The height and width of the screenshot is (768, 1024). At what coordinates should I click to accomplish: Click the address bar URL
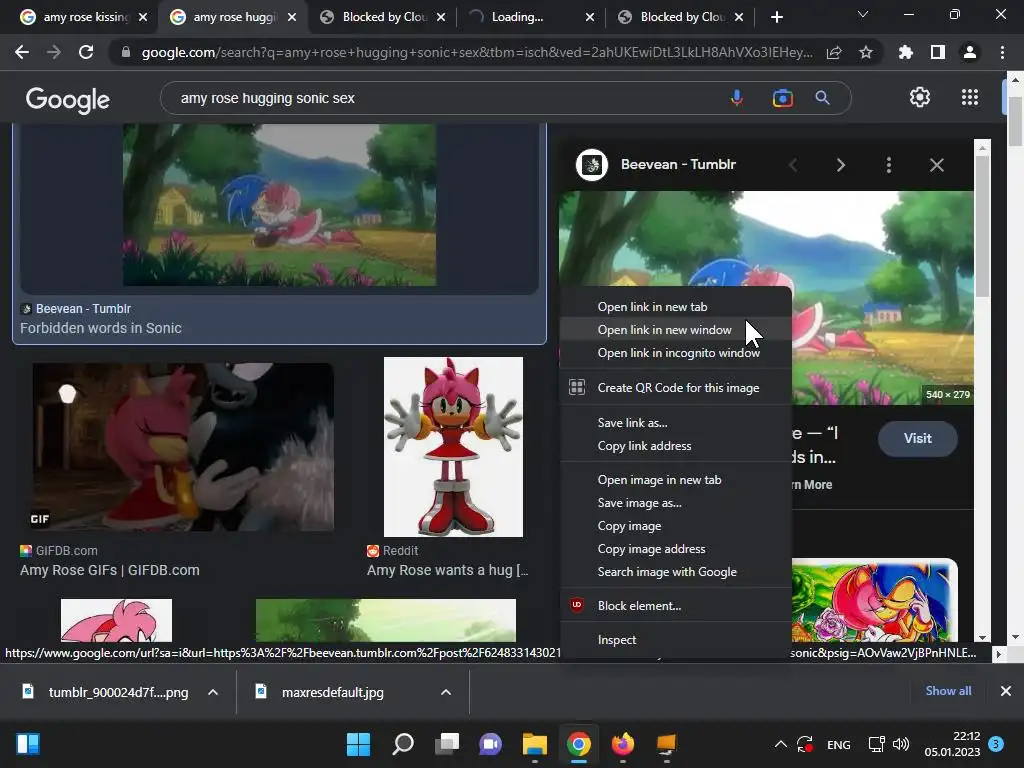pyautogui.click(x=477, y=52)
